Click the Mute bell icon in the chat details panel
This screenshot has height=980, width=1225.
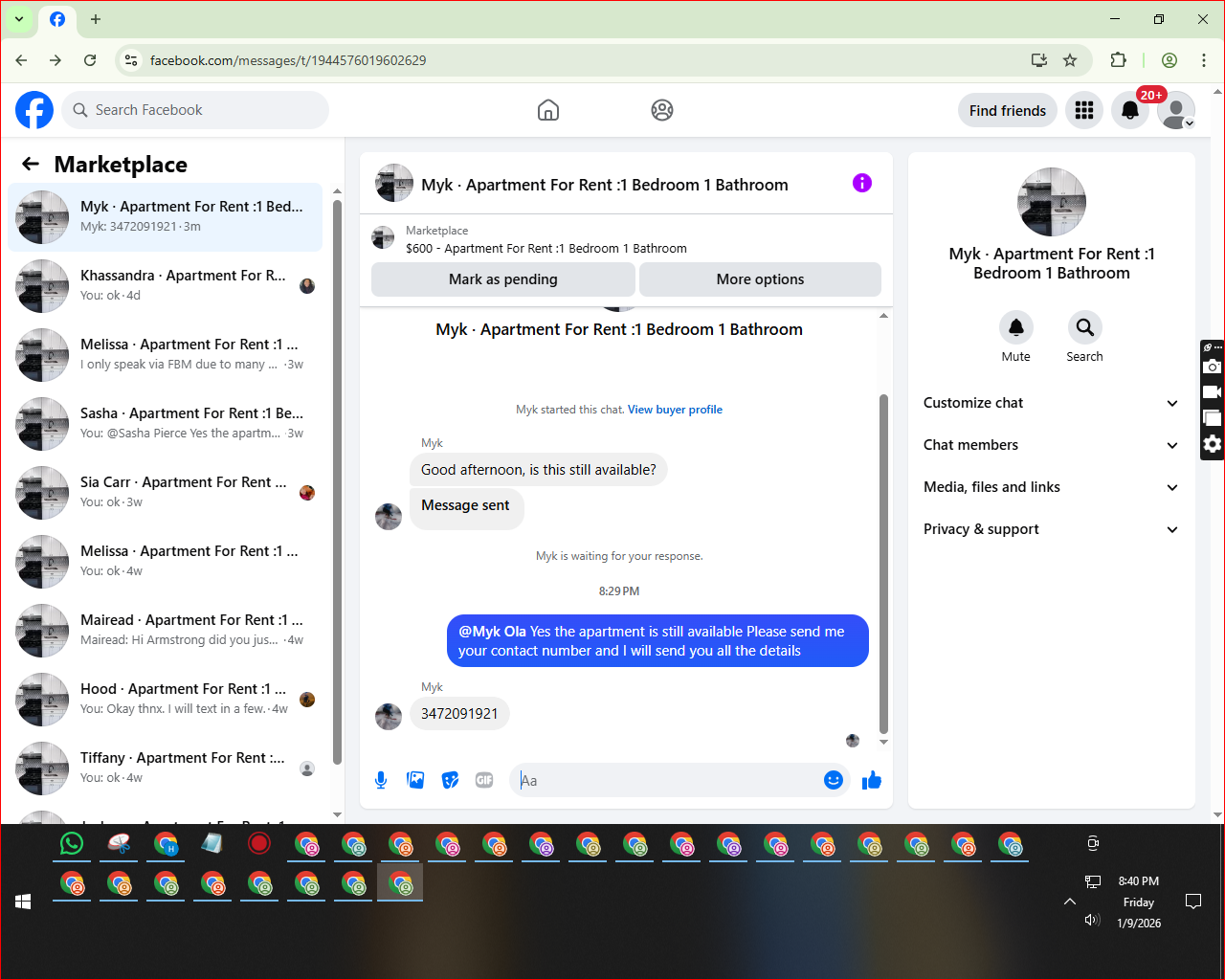[1016, 327]
